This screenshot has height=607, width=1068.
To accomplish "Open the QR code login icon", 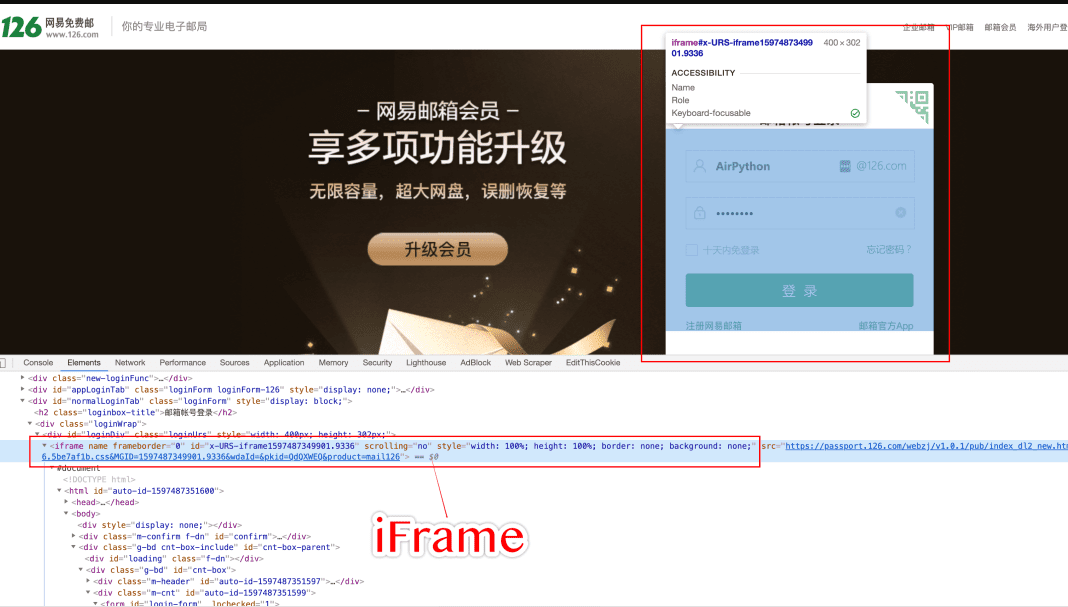I will pos(911,106).
